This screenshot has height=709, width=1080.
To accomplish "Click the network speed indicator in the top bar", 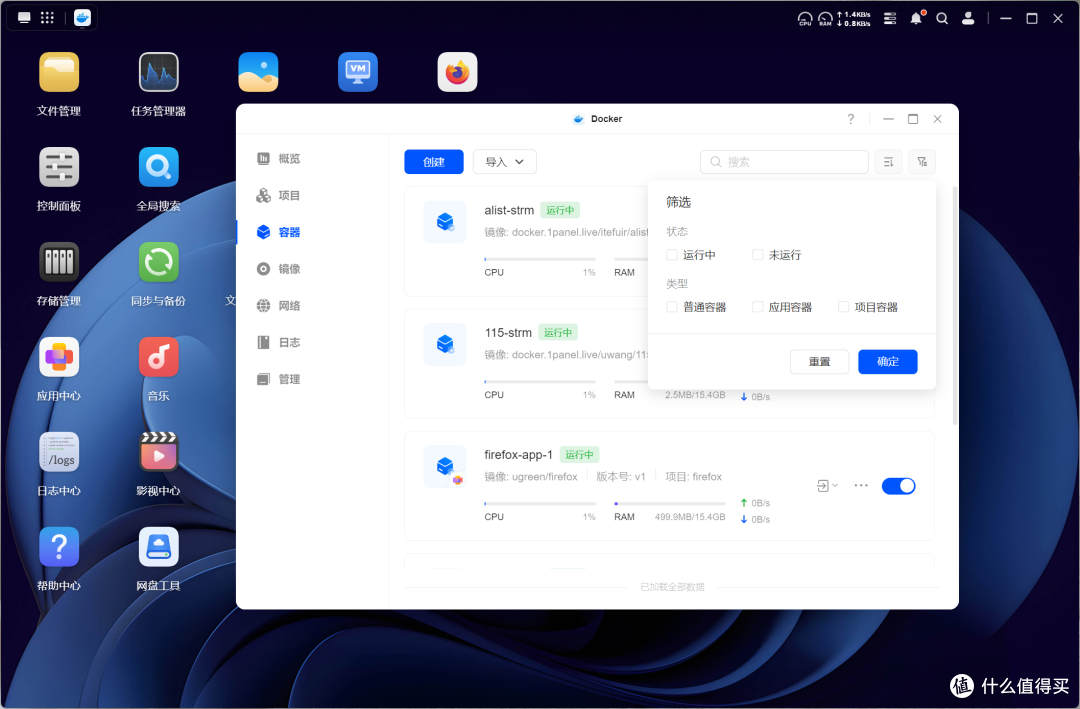I will tap(854, 19).
